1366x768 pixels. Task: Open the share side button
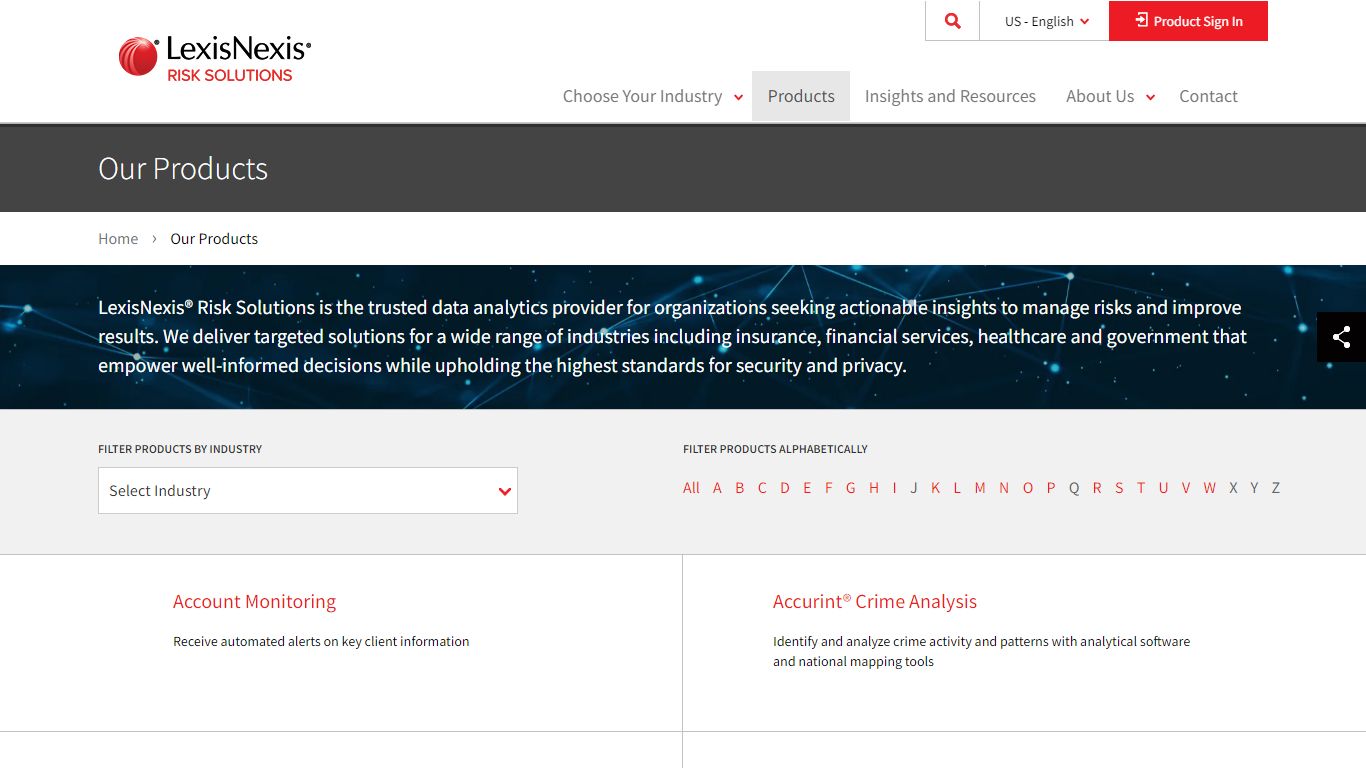coord(1341,337)
